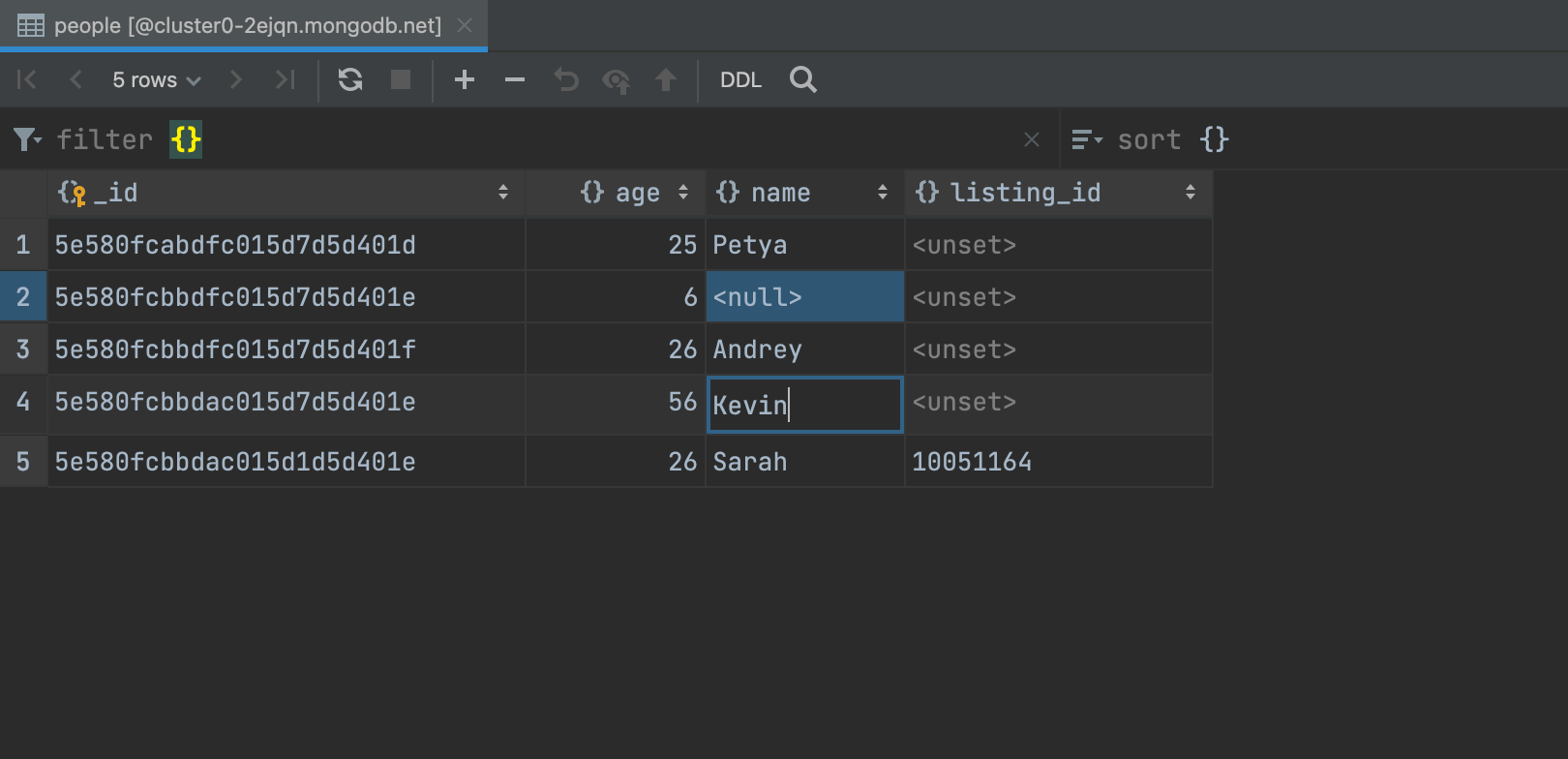Image resolution: width=1568 pixels, height=759 pixels.
Task: Reload the table data
Action: pos(350,79)
